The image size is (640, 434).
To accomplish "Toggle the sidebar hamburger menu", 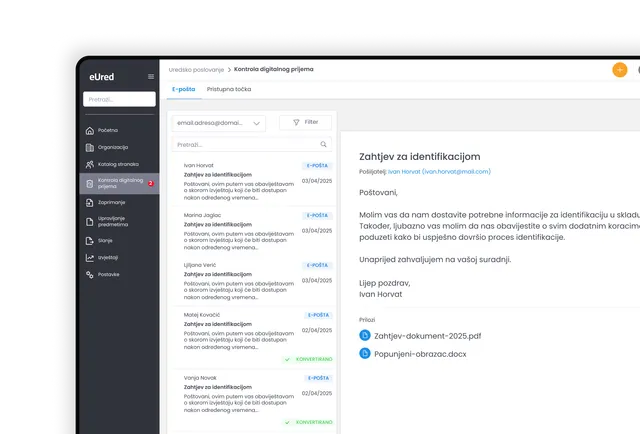I will pos(151,77).
